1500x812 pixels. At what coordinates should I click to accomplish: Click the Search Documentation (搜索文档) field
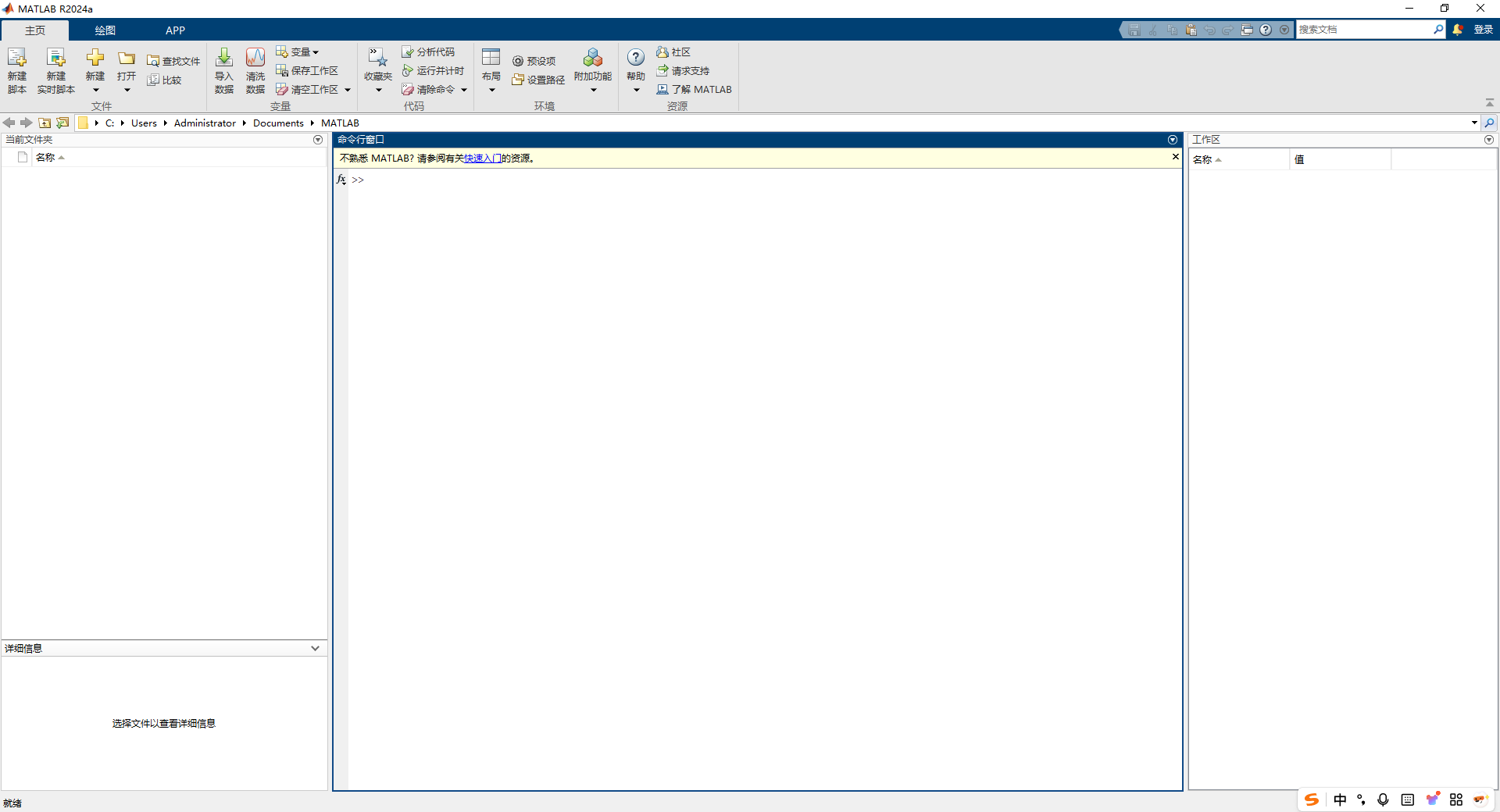click(x=1363, y=30)
